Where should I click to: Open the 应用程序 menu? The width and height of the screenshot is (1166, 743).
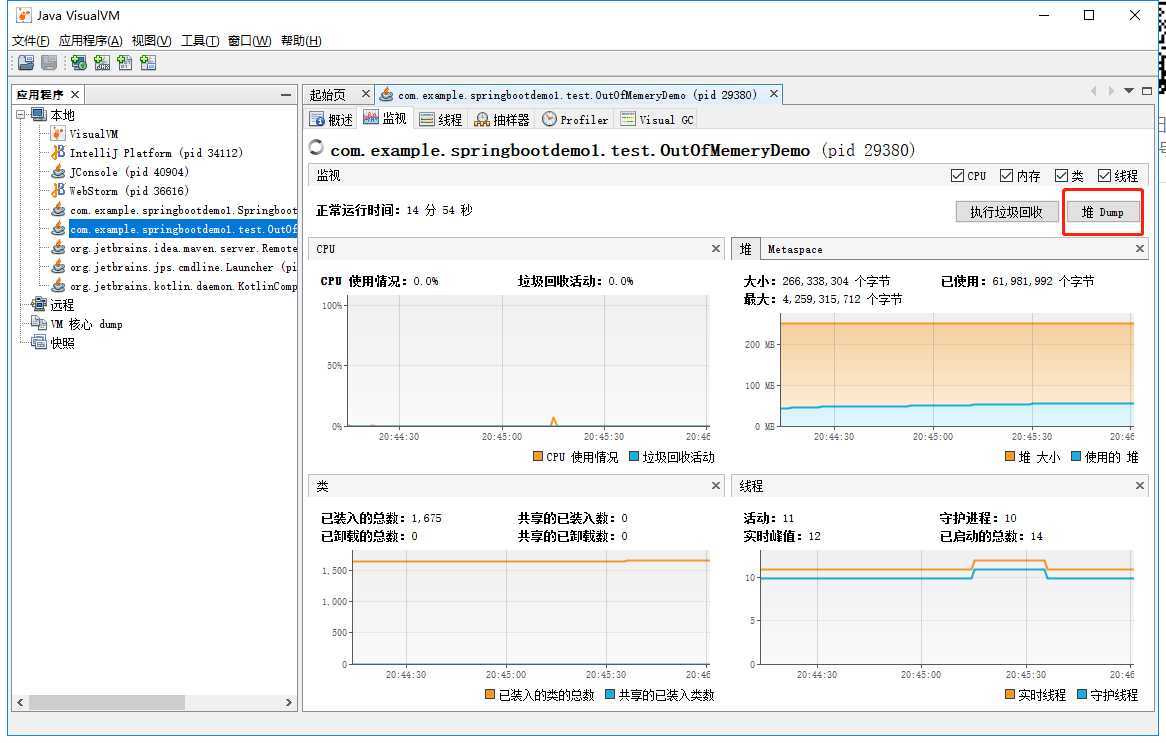91,40
